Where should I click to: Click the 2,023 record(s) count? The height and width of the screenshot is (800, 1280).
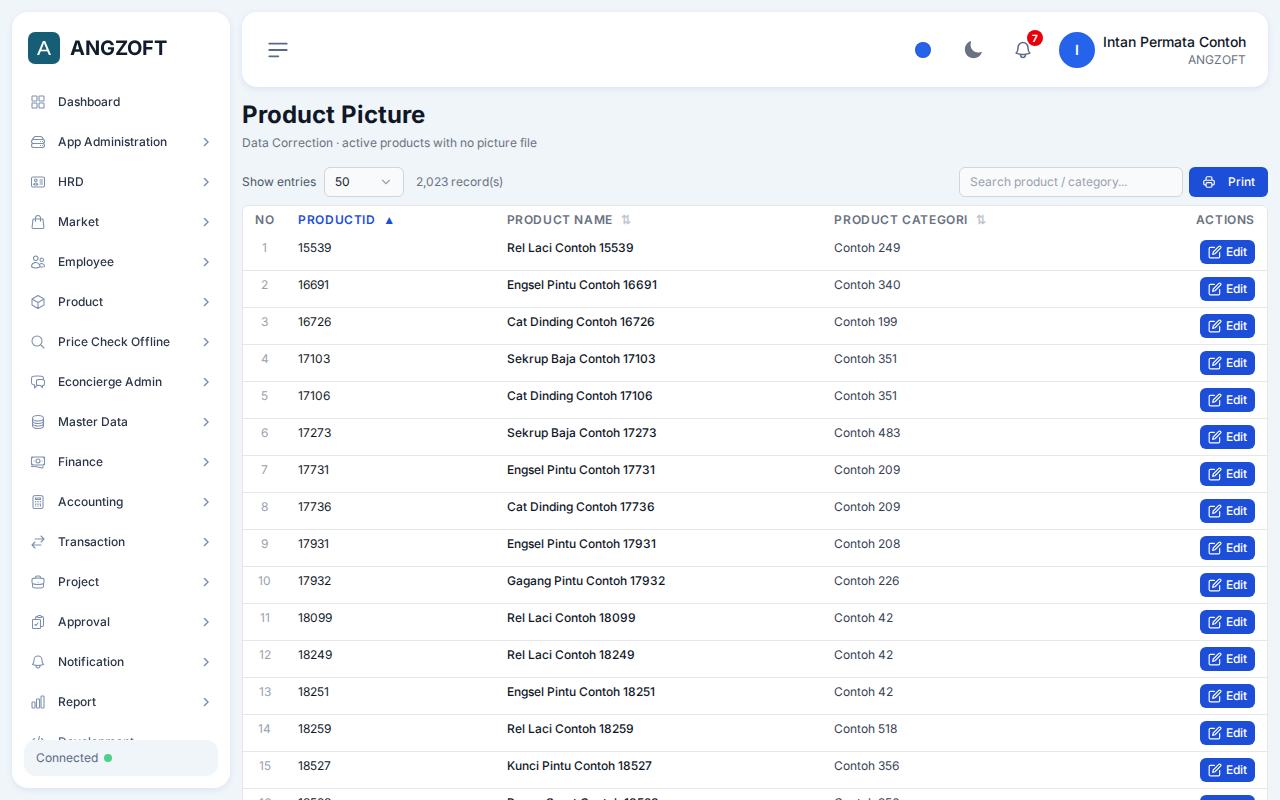459,182
